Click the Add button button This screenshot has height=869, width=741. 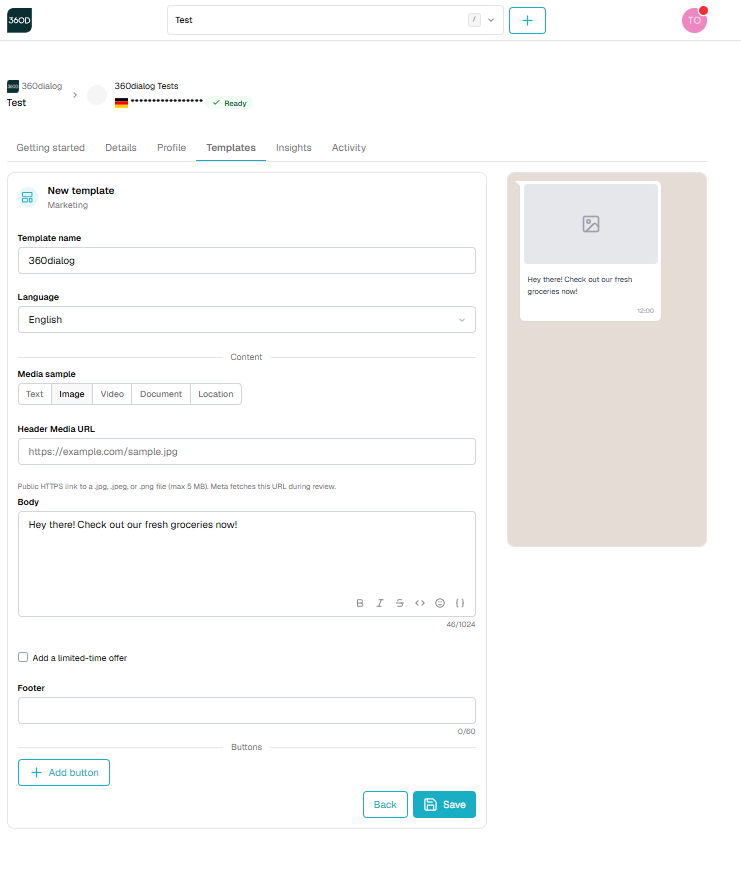[x=64, y=773]
